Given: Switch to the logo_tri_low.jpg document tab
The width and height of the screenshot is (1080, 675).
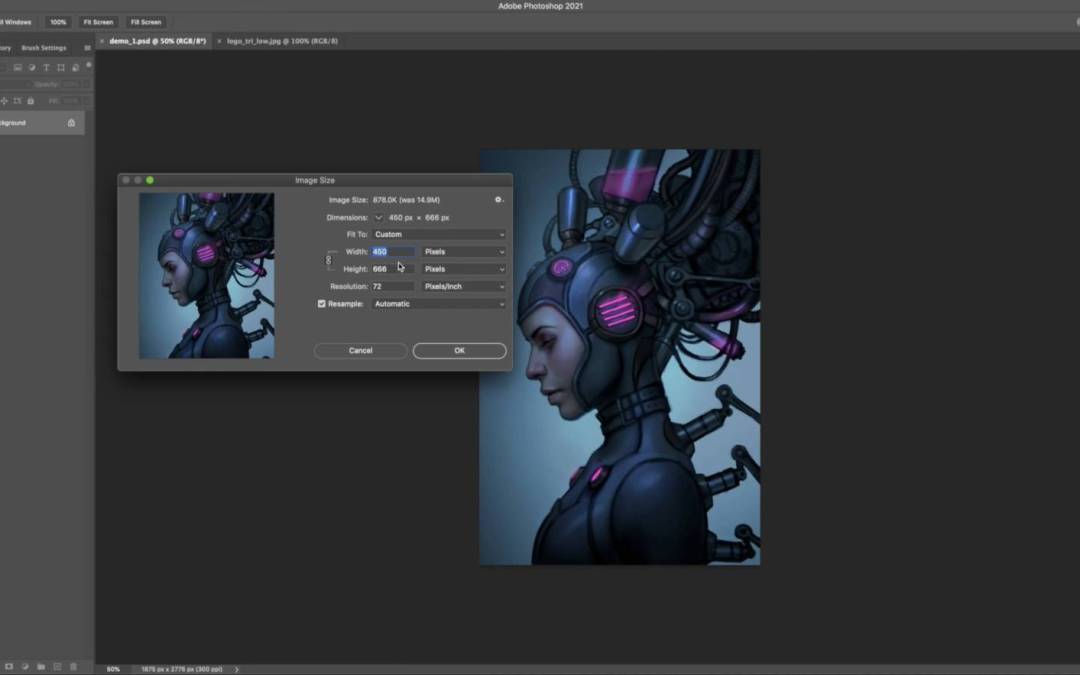Looking at the screenshot, I should point(282,41).
